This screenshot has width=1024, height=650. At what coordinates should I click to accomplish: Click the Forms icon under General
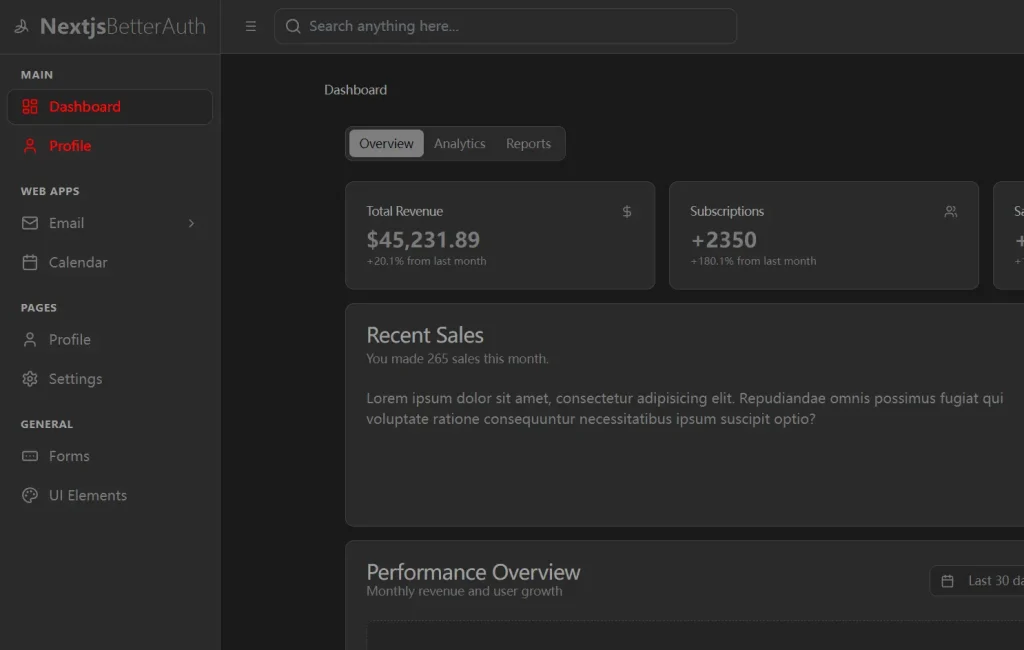[30, 456]
